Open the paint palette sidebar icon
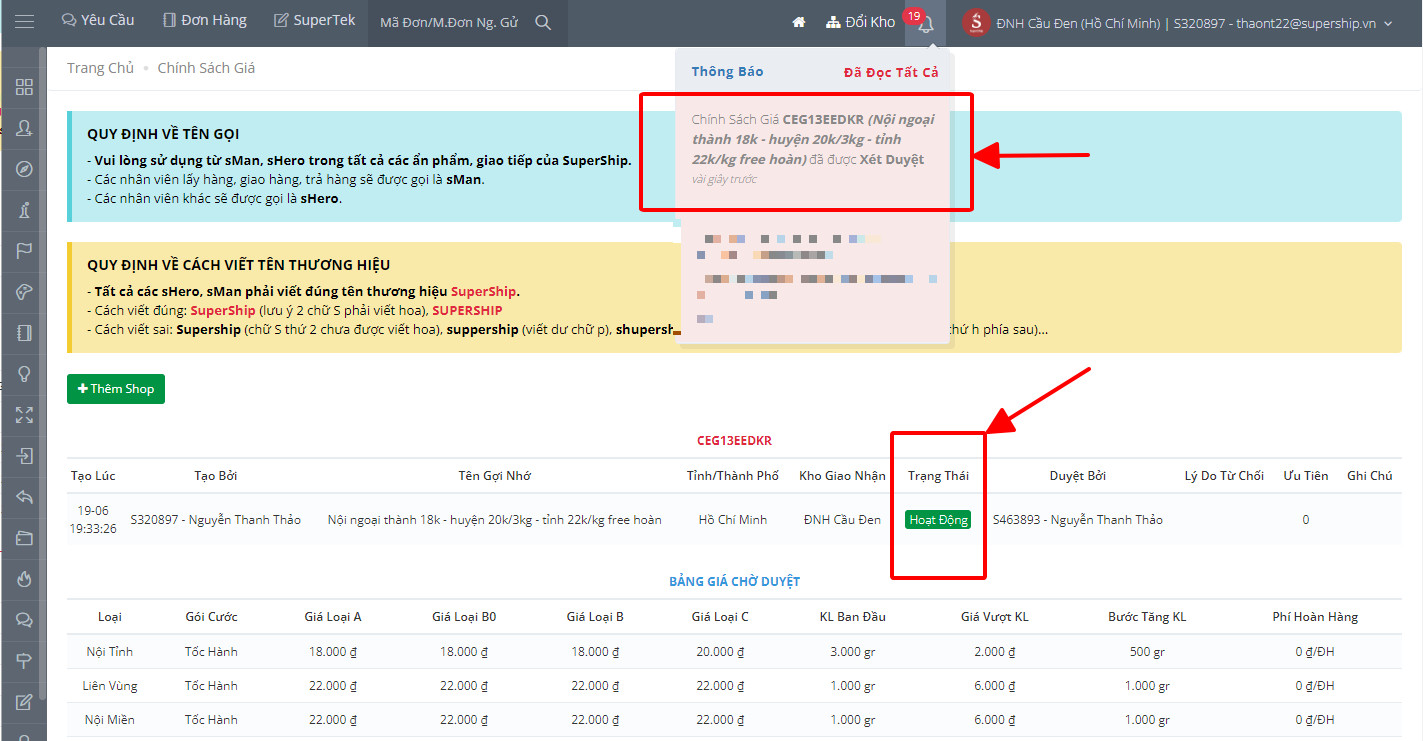The height and width of the screenshot is (741, 1423). pyautogui.click(x=25, y=291)
